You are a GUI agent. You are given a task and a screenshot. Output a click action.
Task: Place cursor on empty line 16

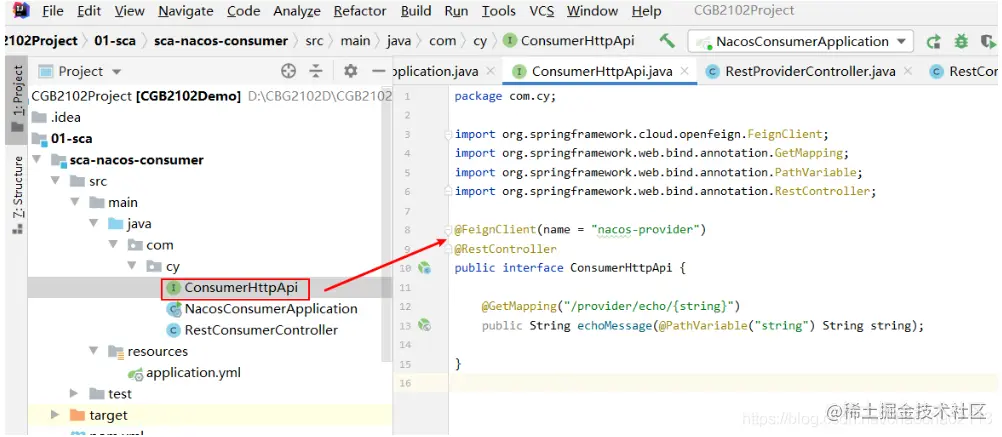(x=725, y=383)
